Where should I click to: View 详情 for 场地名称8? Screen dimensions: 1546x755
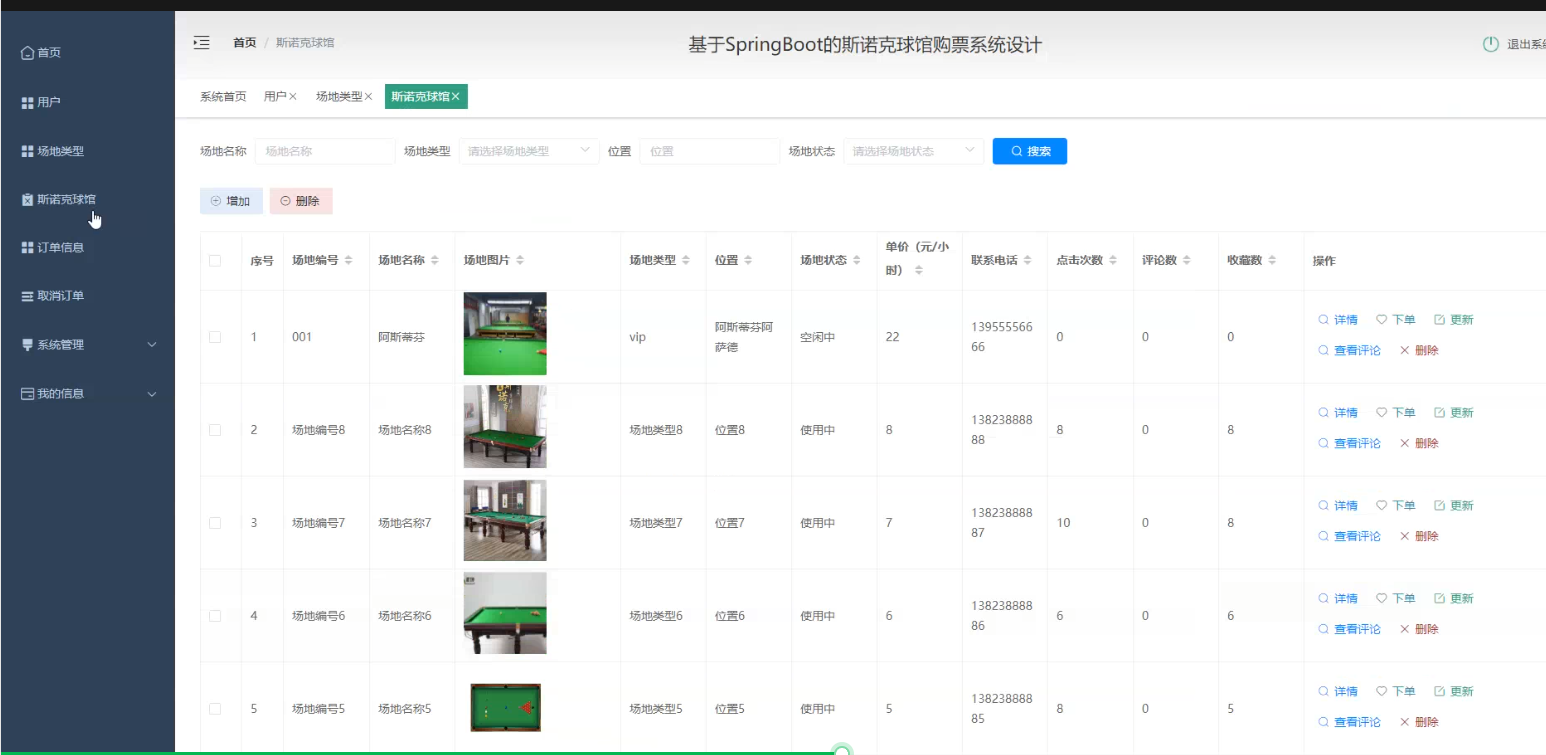coord(1338,413)
